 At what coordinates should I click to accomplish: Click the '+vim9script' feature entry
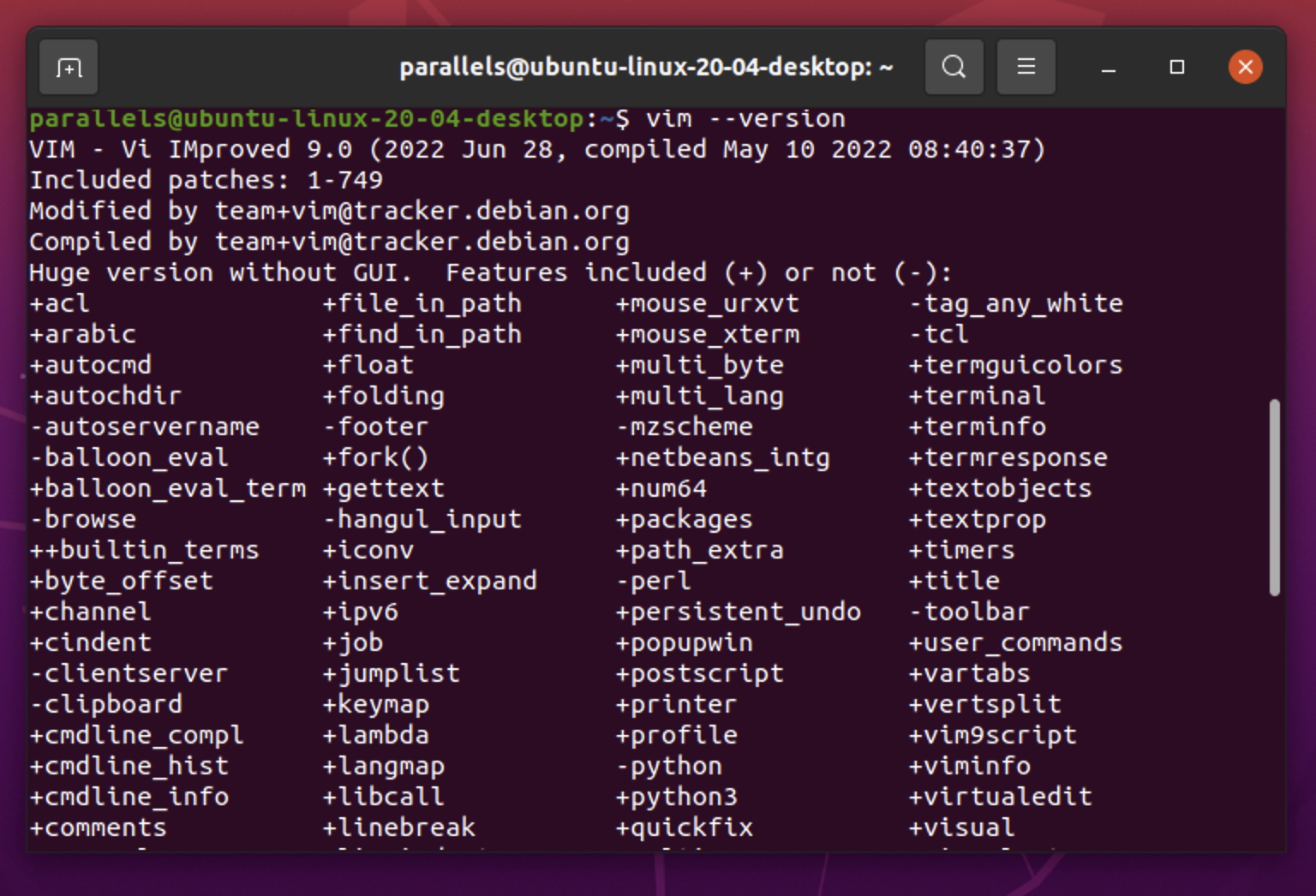[992, 735]
